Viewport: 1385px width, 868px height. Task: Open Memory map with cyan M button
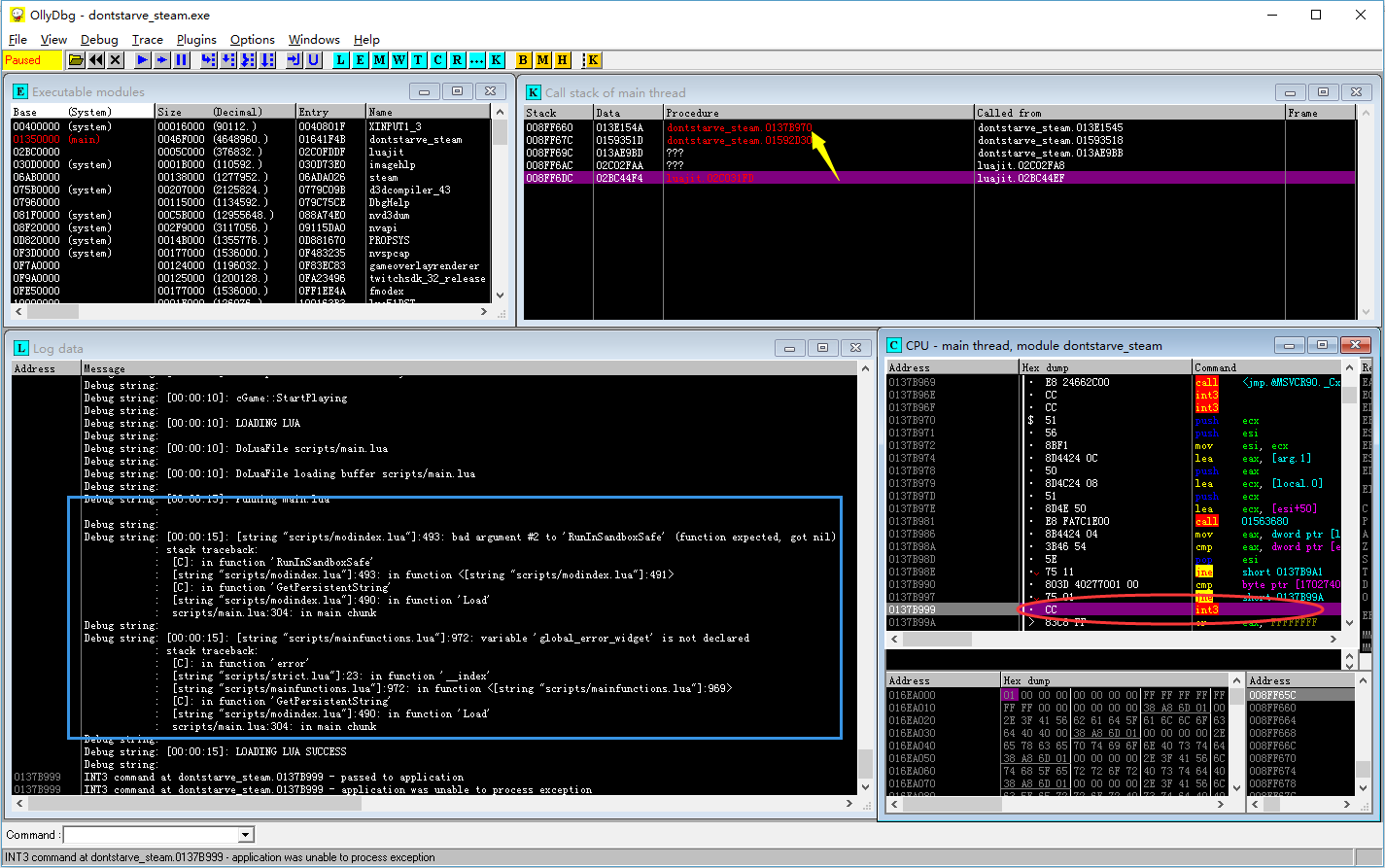(x=379, y=60)
